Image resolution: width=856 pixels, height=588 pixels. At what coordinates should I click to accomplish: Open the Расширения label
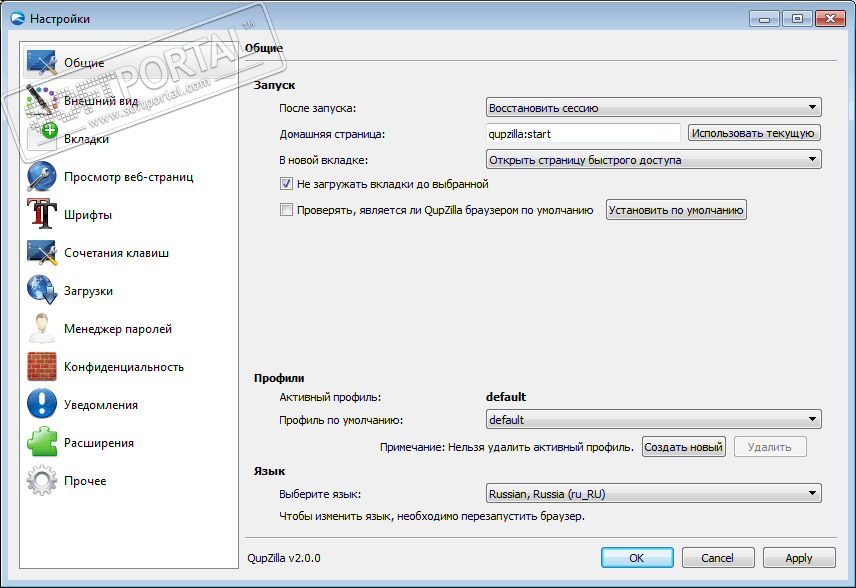(x=99, y=443)
